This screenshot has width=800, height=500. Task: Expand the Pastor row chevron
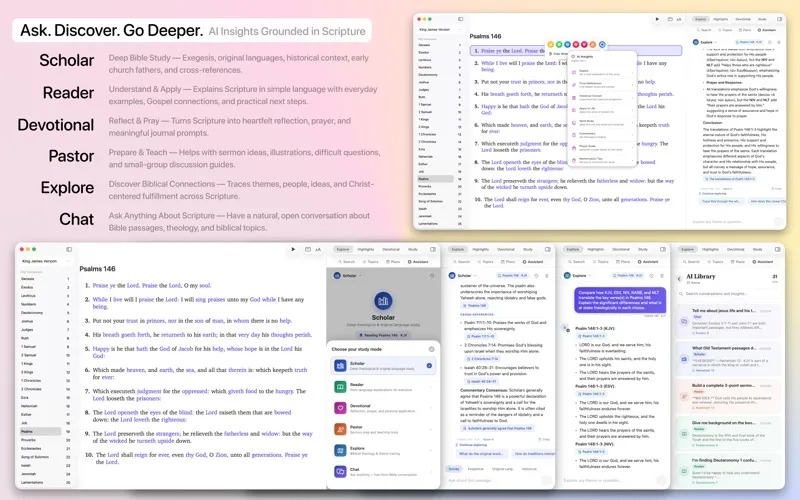429,429
